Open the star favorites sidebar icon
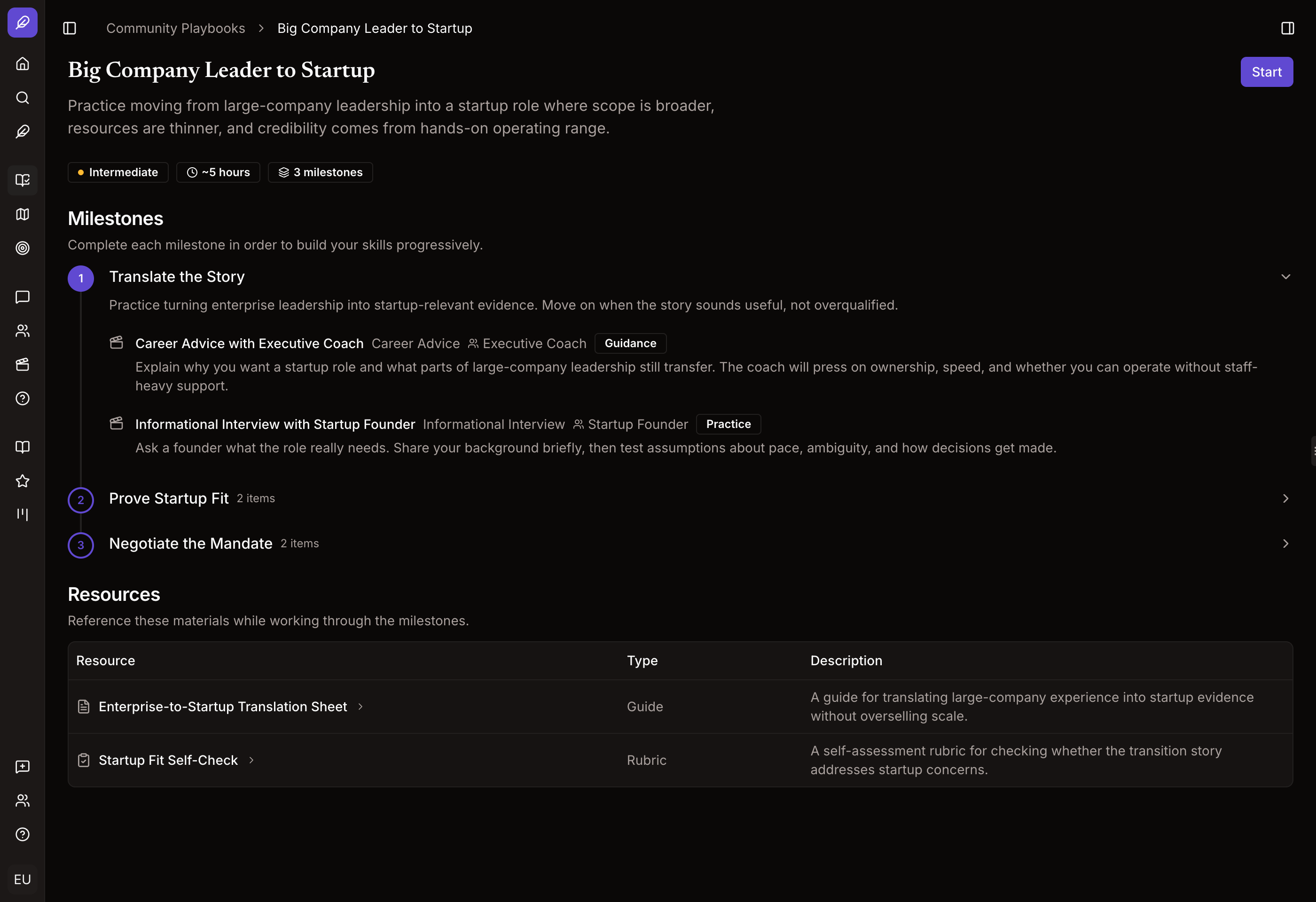 coord(23,481)
